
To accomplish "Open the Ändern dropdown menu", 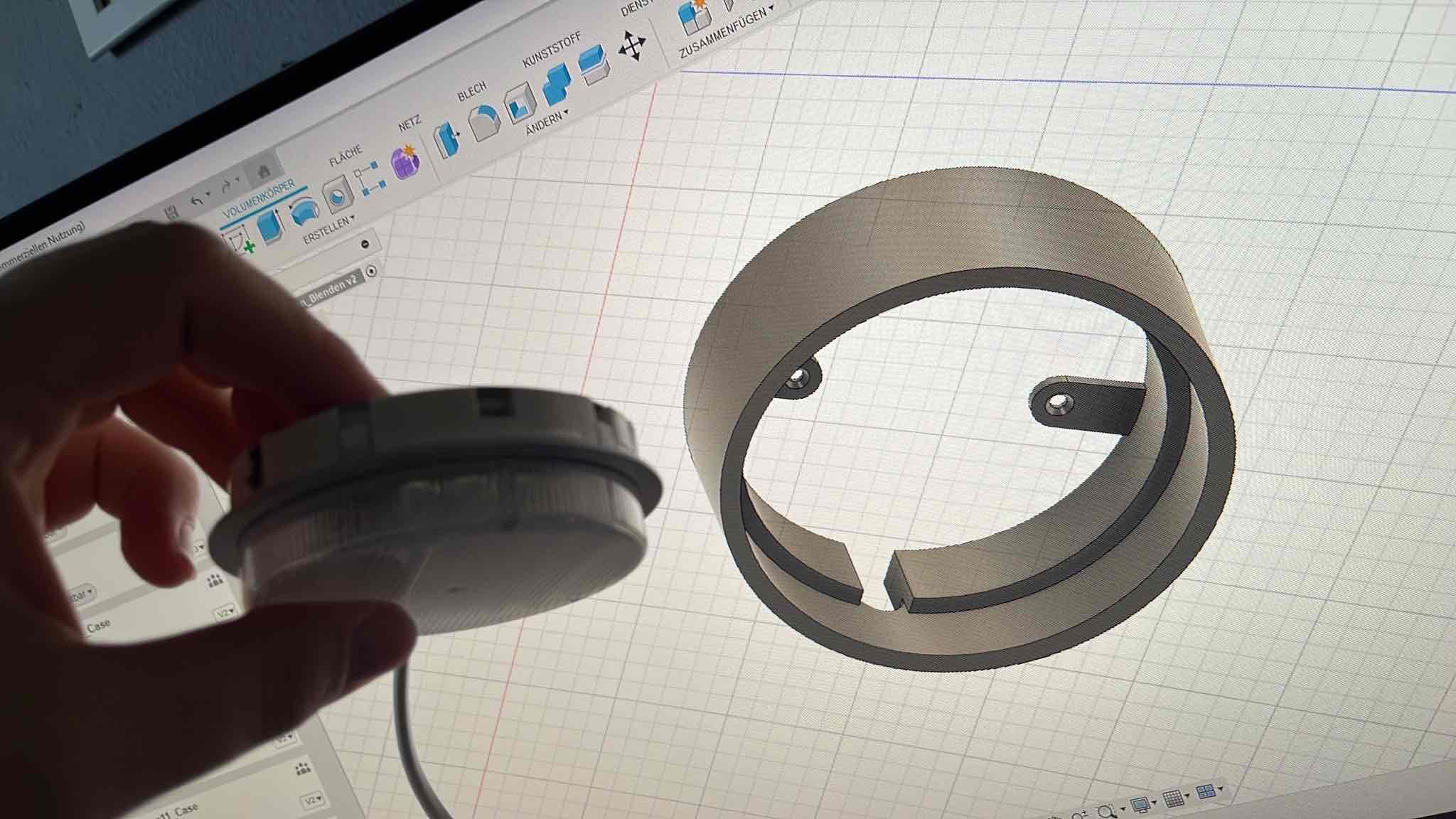I will click(x=547, y=122).
